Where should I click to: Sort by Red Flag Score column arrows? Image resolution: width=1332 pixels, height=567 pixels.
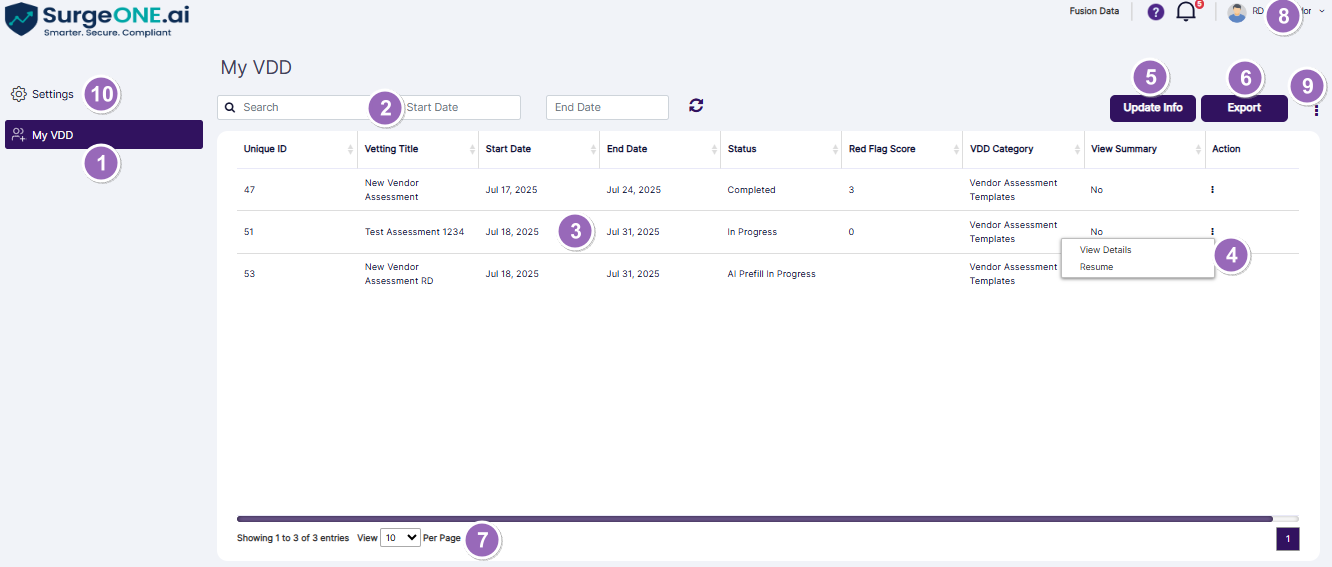click(955, 149)
